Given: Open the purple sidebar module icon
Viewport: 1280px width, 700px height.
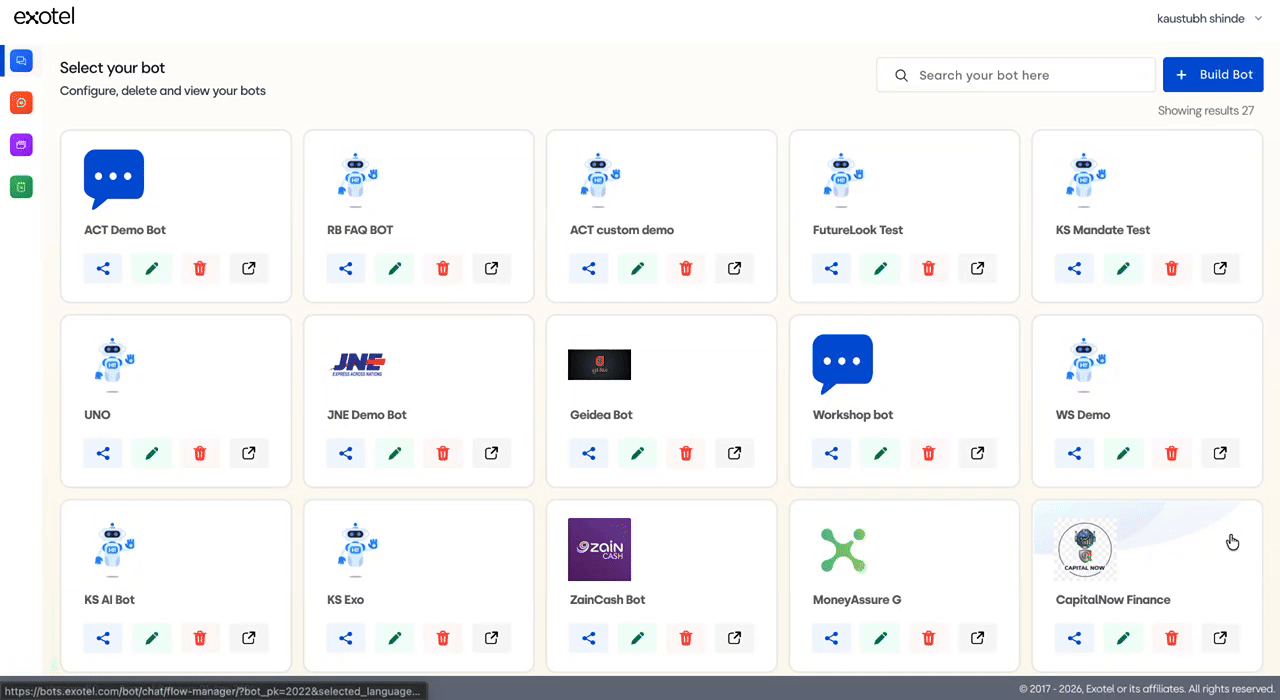Looking at the screenshot, I should point(21,144).
